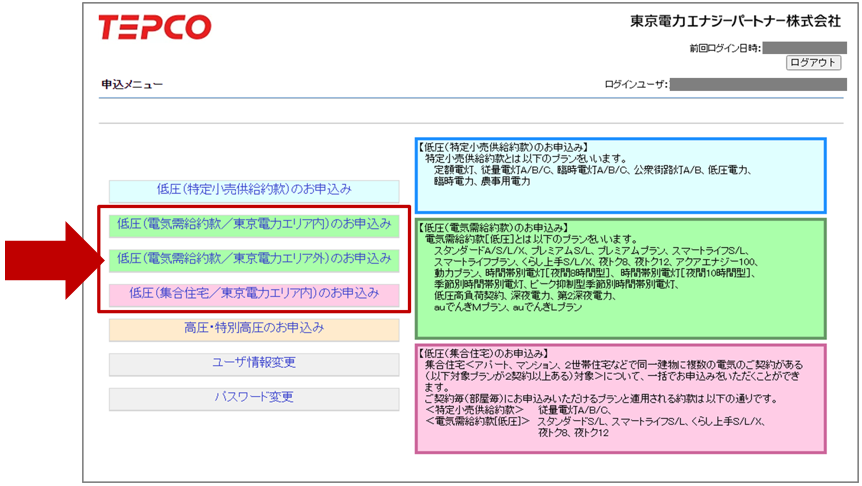Click 【低圧(電気需給約款)のお申込み】 description heading
Screen dimensions: 862x486
click(493, 228)
